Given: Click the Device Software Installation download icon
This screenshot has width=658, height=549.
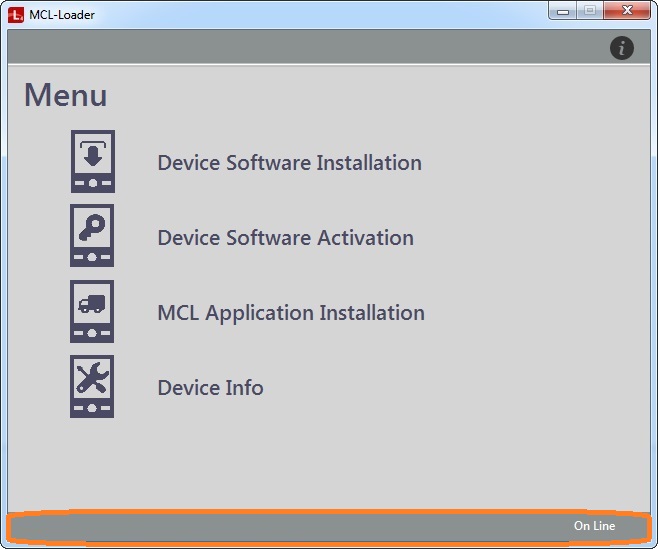Looking at the screenshot, I should point(93,161).
